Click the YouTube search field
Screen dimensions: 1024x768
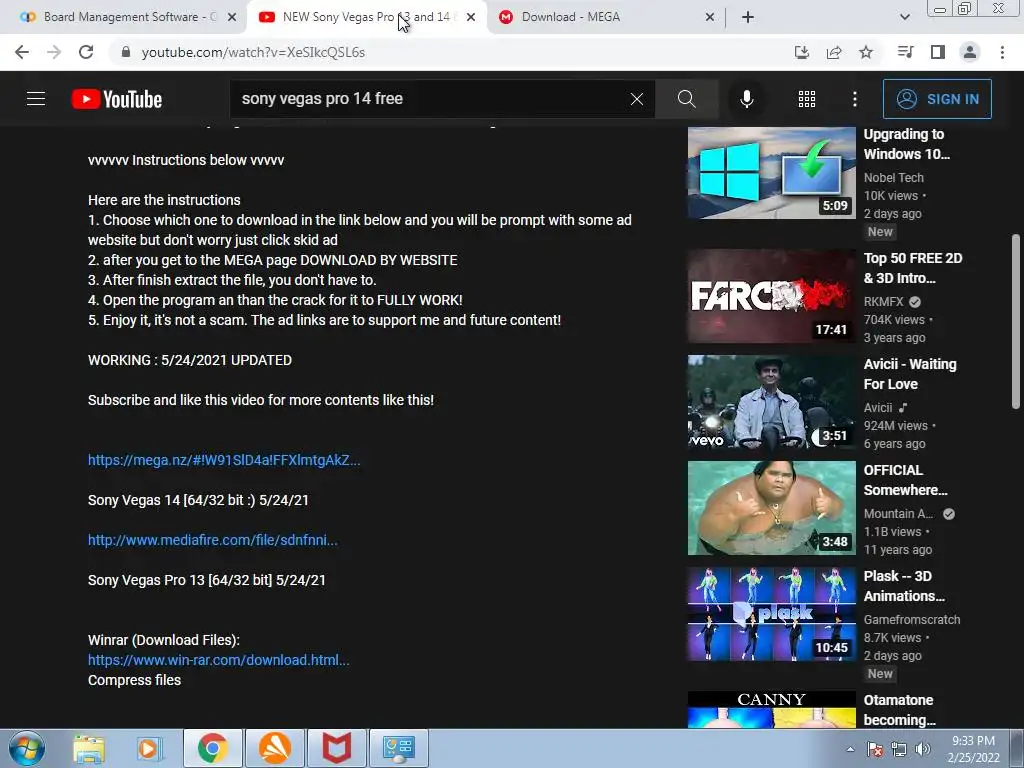[x=431, y=99]
